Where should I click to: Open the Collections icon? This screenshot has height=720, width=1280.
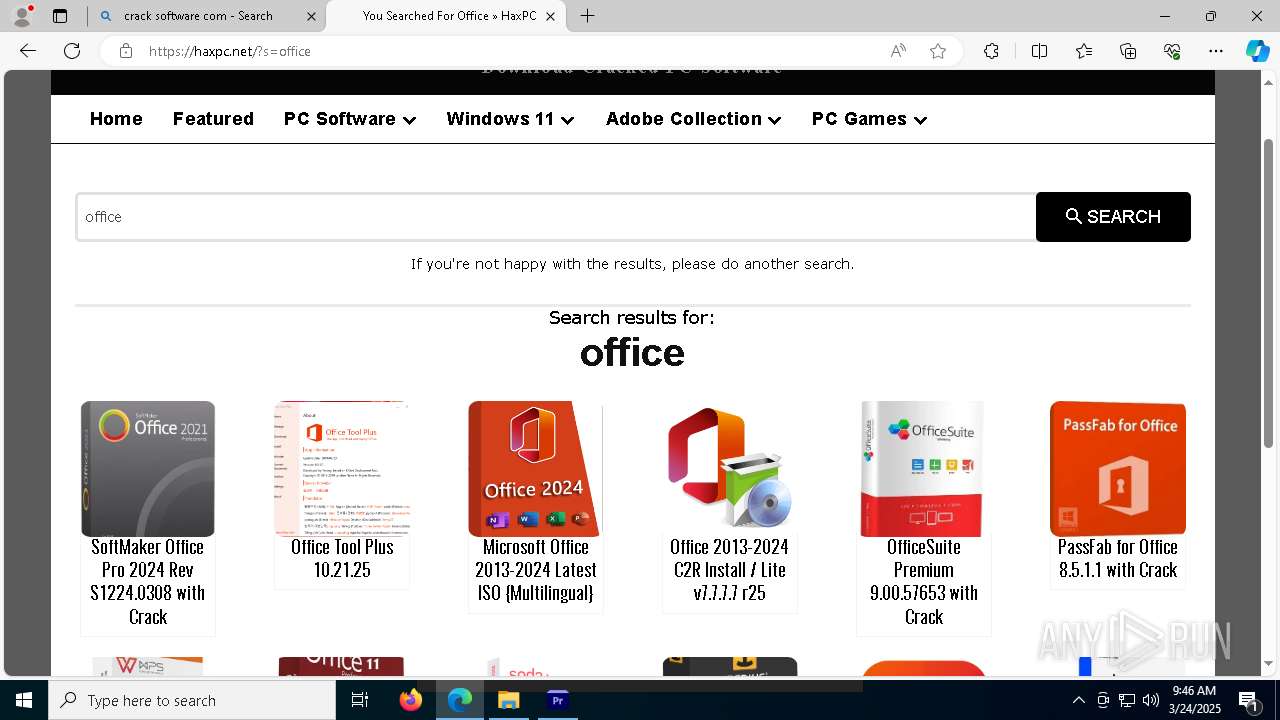tap(1128, 51)
